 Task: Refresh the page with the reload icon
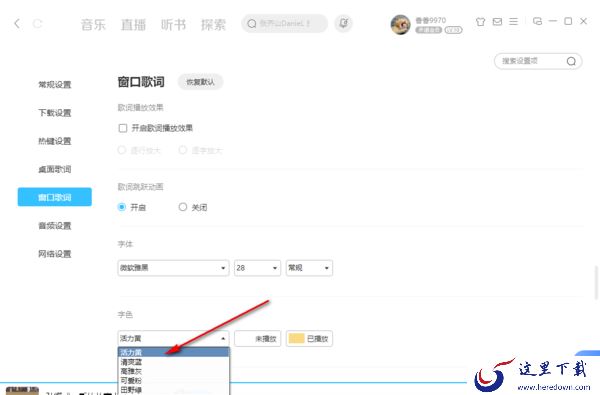(38, 24)
